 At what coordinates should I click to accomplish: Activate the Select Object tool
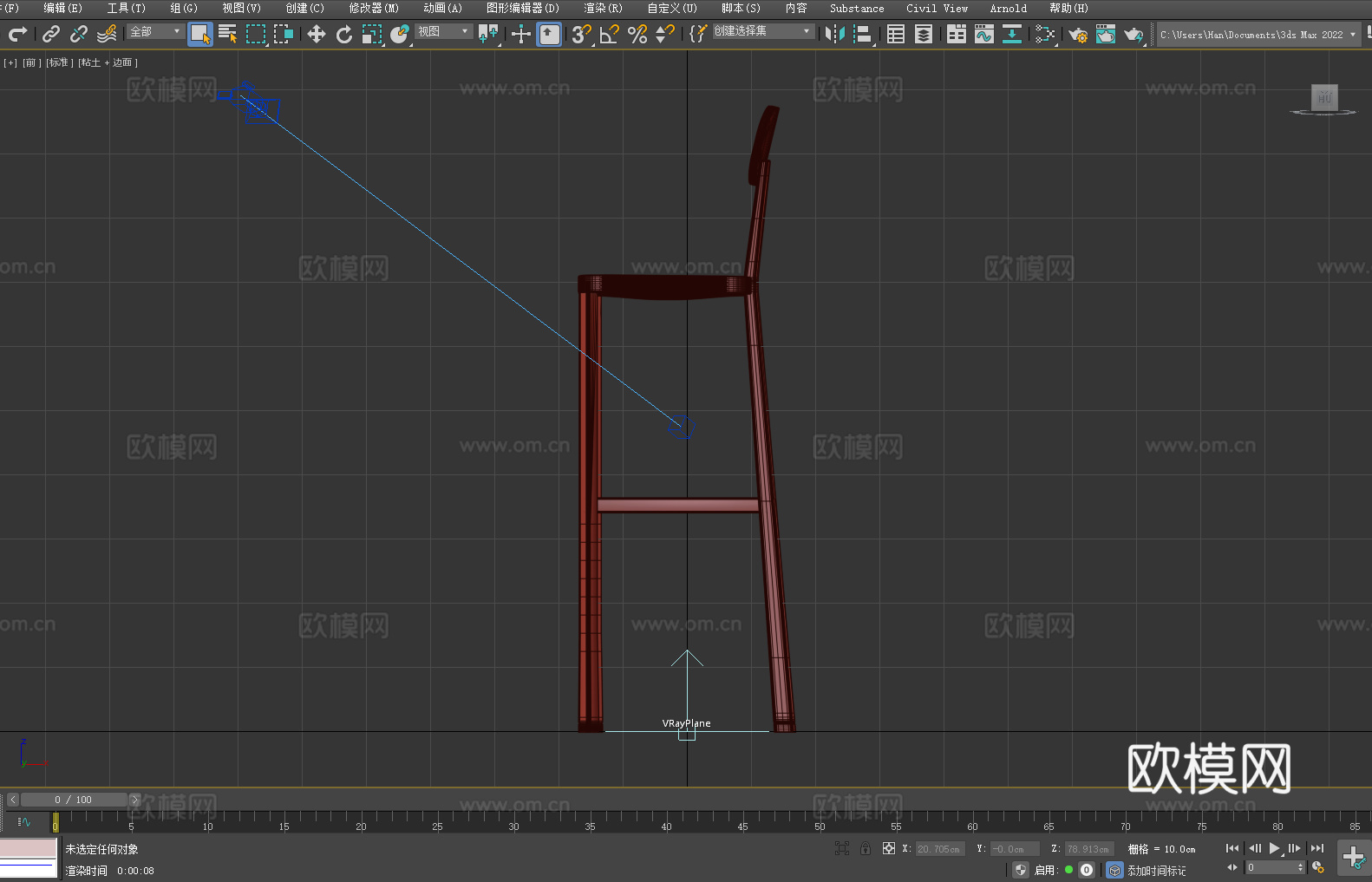click(200, 34)
